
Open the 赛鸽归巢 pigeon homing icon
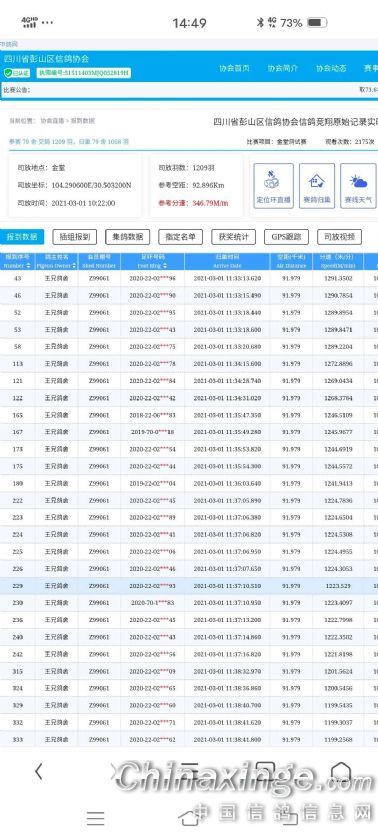[x=317, y=186]
